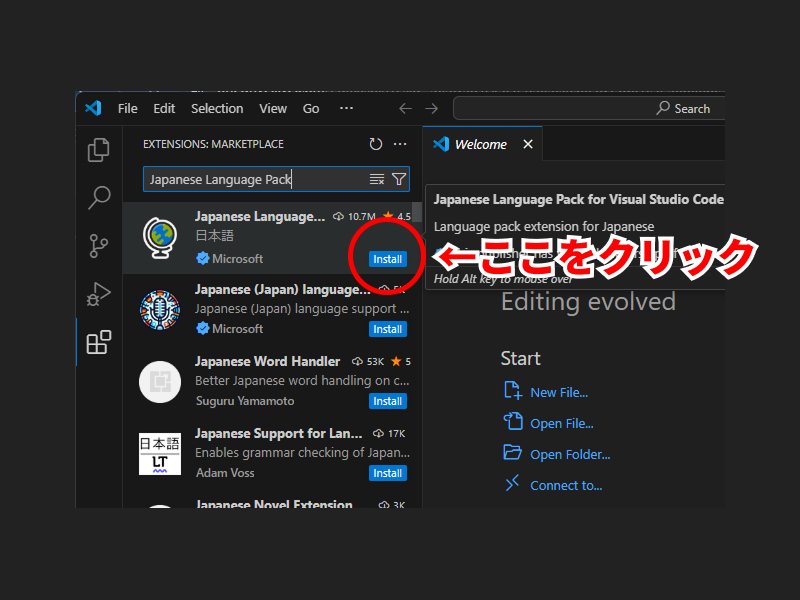Install the Japanese Language Pack extension

pyautogui.click(x=388, y=259)
